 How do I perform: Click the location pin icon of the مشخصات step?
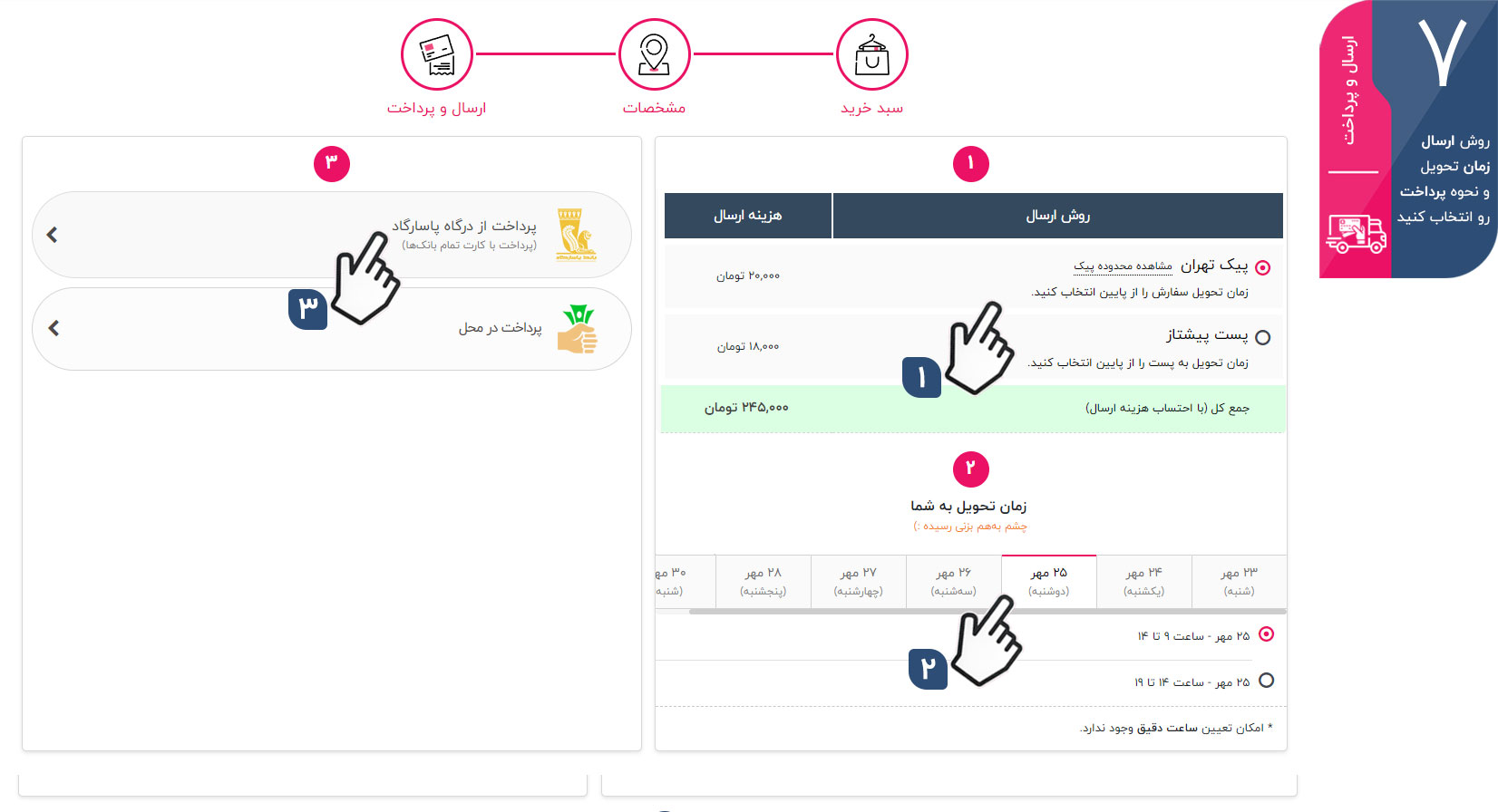654,54
